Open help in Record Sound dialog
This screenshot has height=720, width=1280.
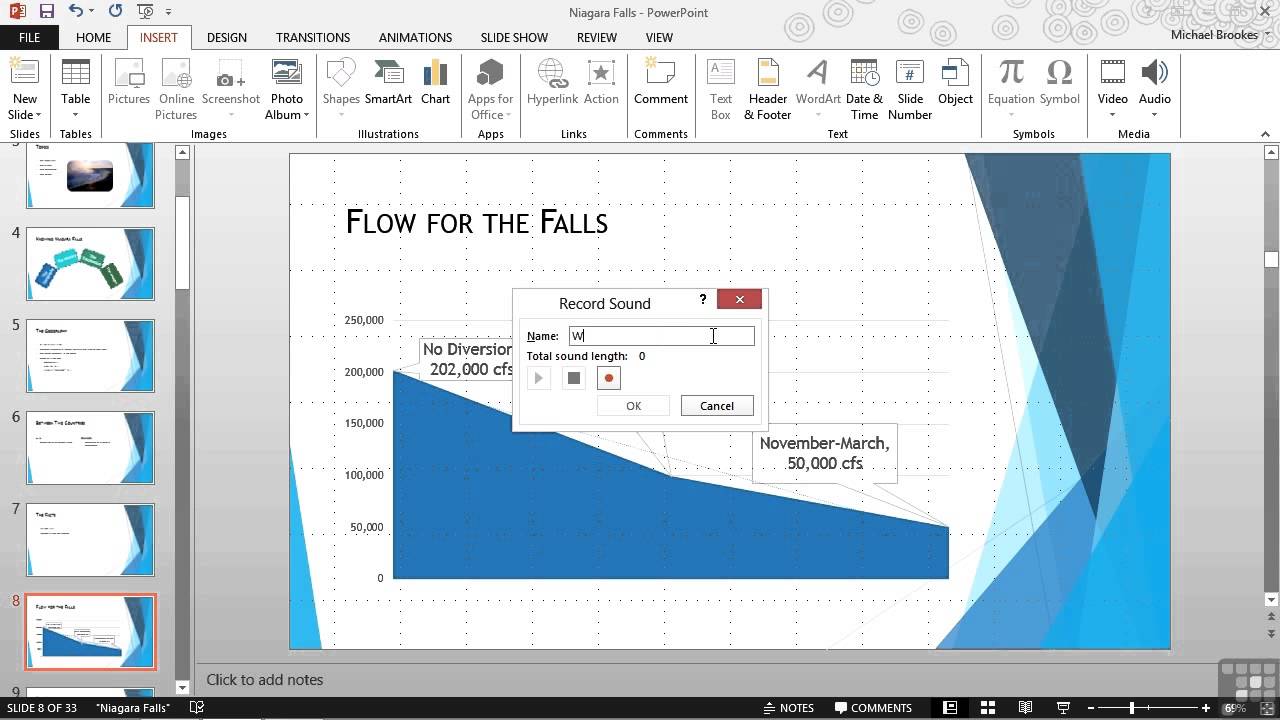pyautogui.click(x=703, y=299)
